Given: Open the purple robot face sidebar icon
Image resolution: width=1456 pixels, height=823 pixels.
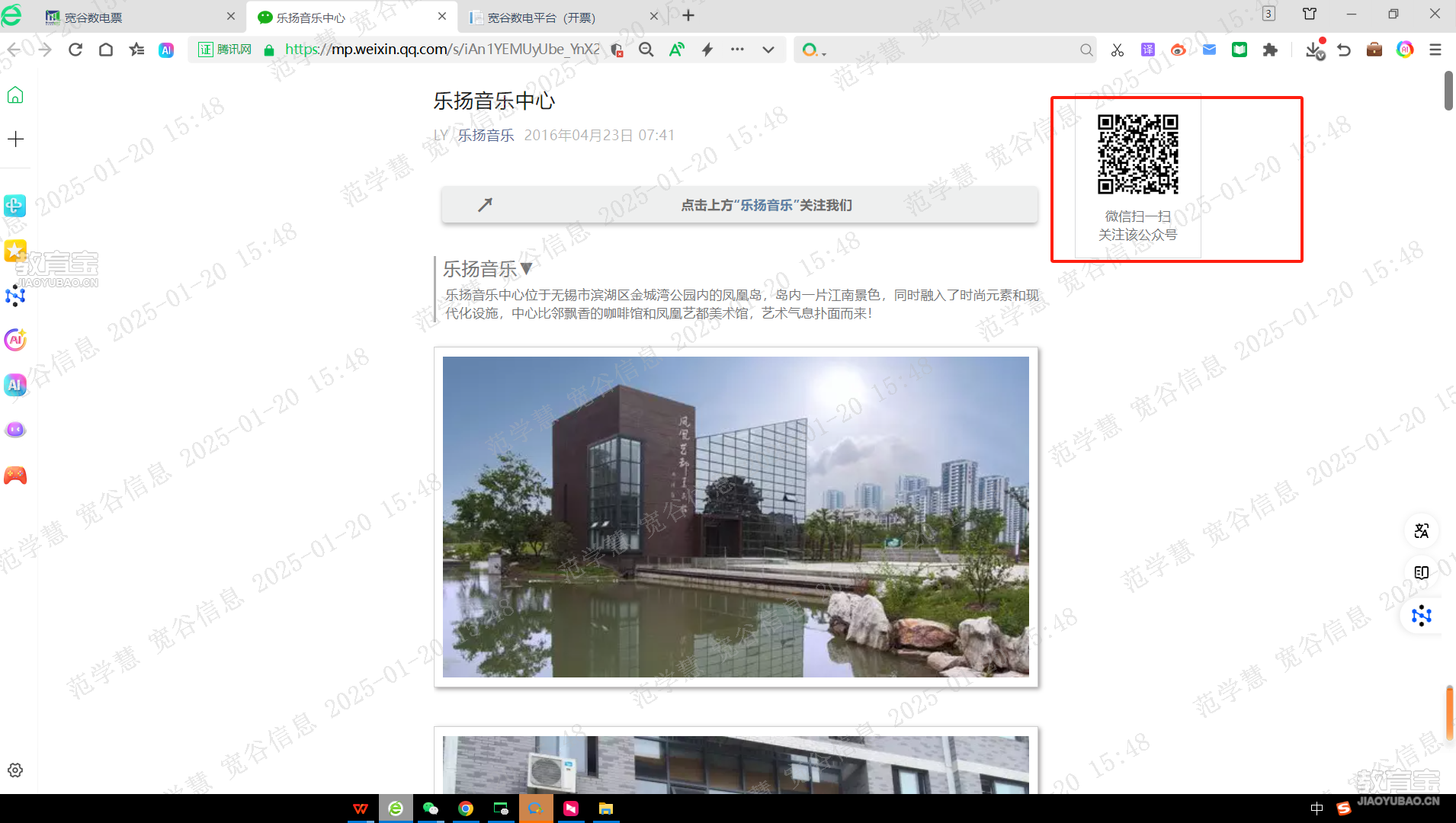Looking at the screenshot, I should (x=15, y=430).
